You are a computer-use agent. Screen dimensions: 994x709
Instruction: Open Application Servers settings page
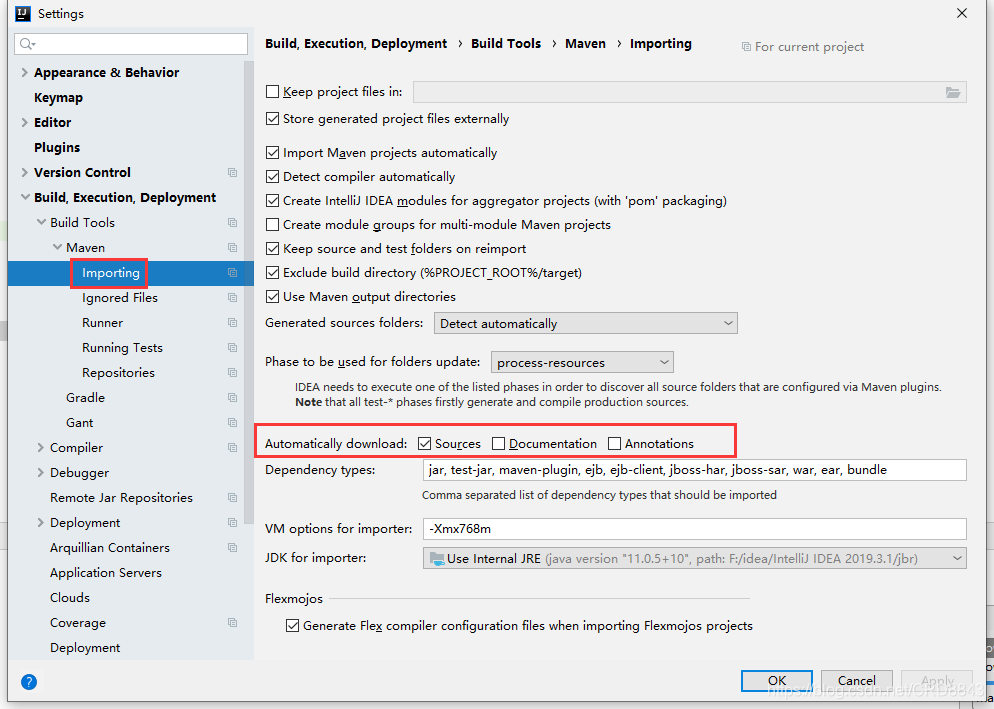pyautogui.click(x=106, y=573)
